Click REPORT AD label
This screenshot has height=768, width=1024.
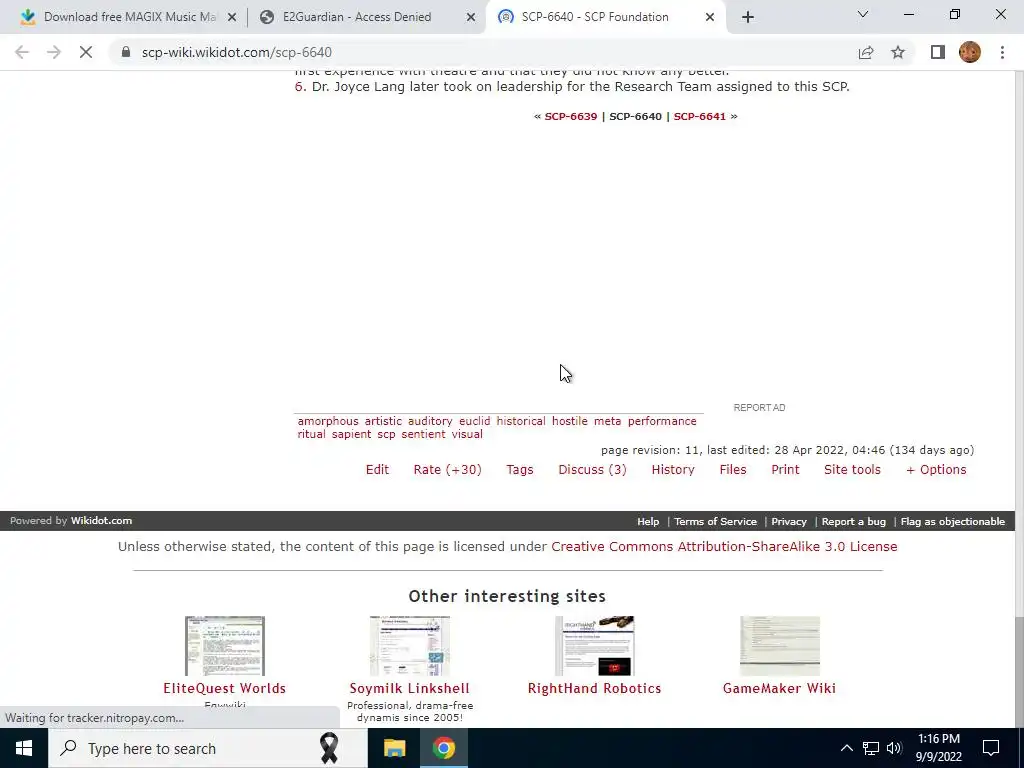(x=759, y=408)
